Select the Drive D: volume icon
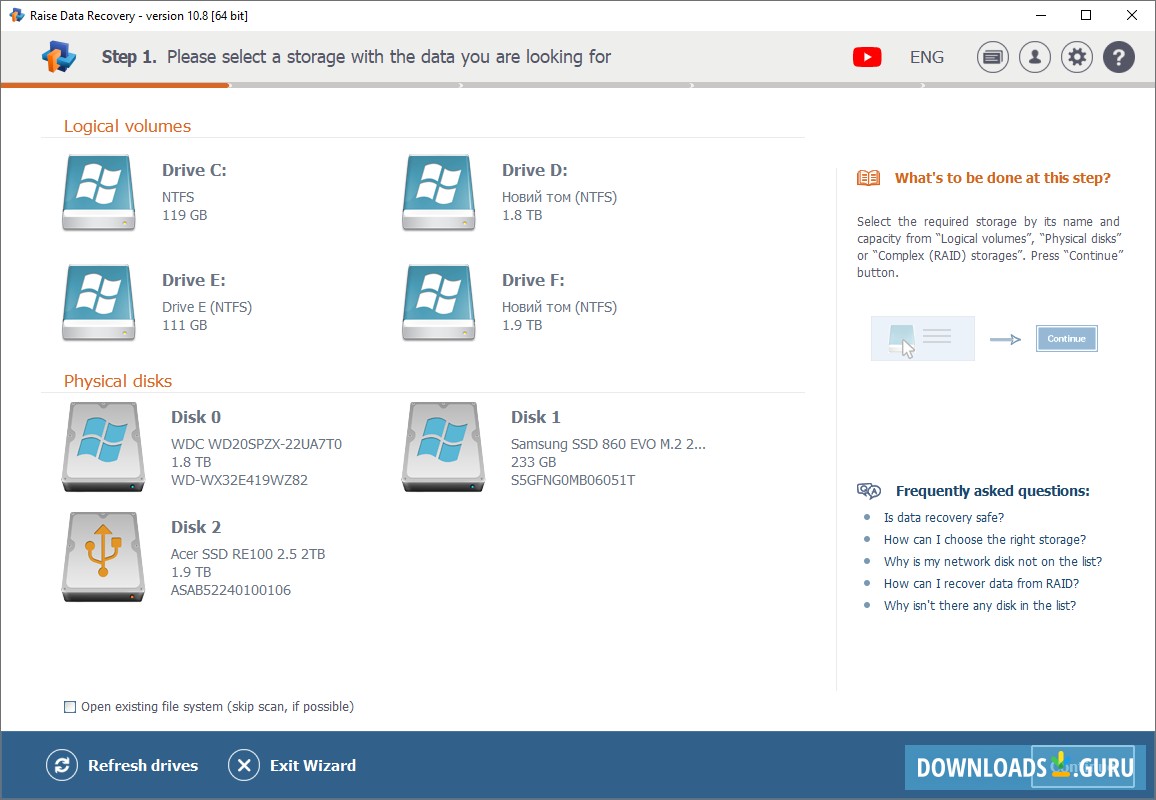This screenshot has height=800, width=1156. pyautogui.click(x=439, y=192)
